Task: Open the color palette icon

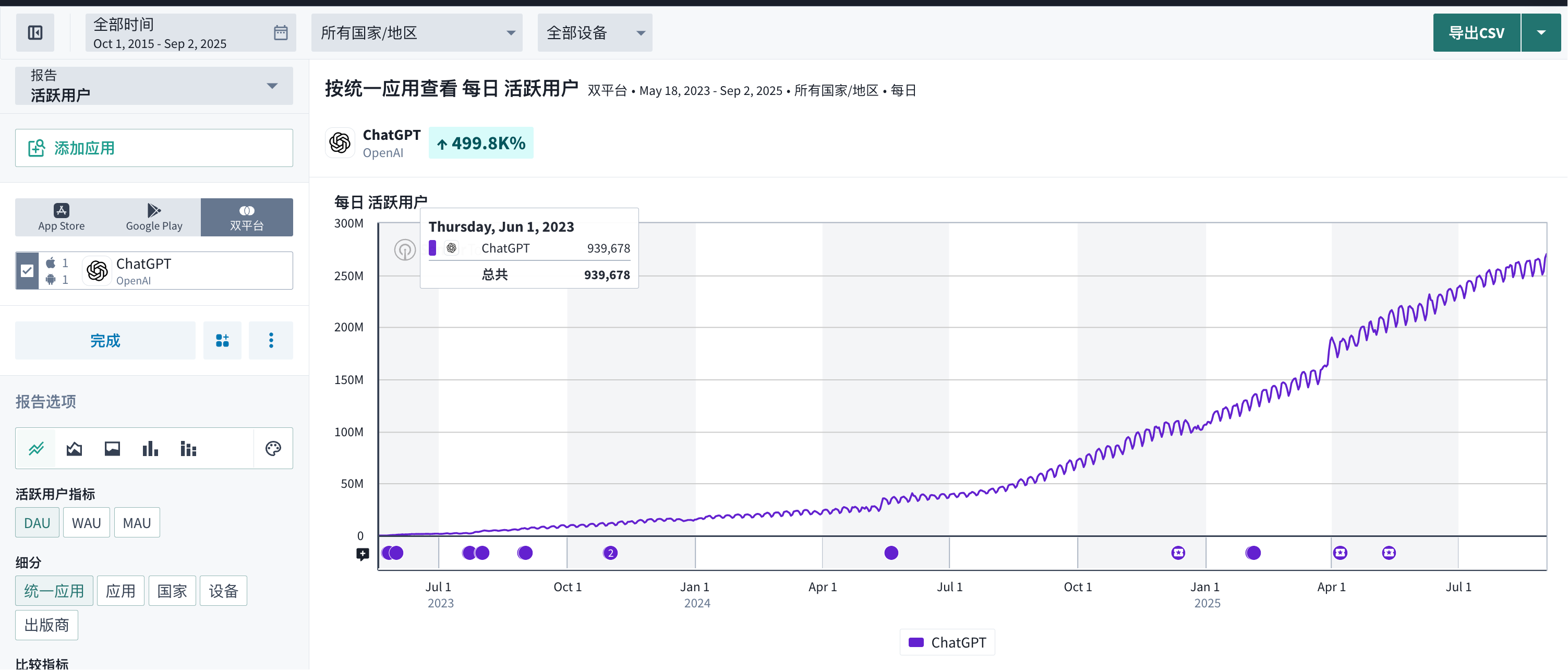Action: (273, 449)
